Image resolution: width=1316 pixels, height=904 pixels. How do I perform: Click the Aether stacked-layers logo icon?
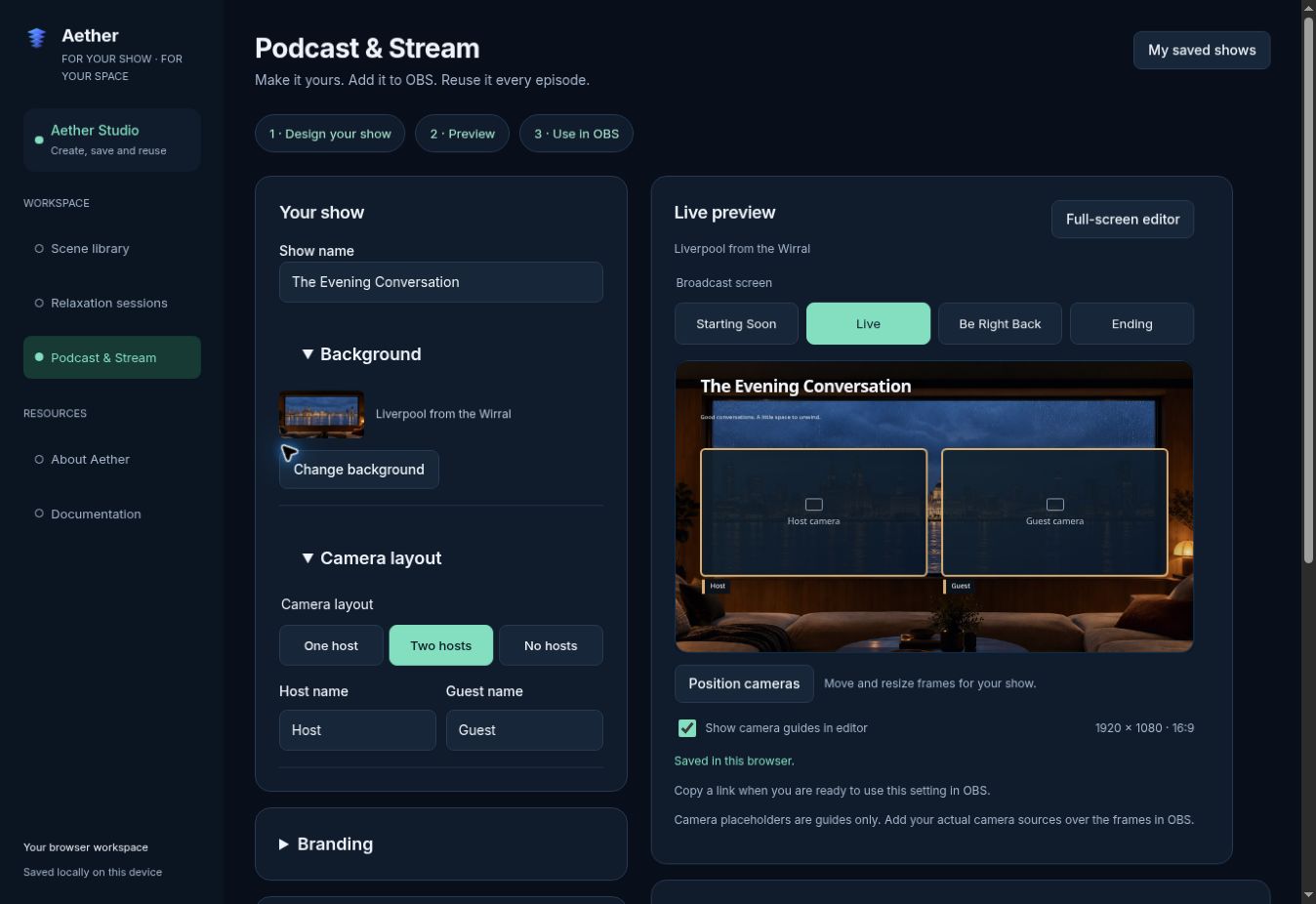(36, 37)
